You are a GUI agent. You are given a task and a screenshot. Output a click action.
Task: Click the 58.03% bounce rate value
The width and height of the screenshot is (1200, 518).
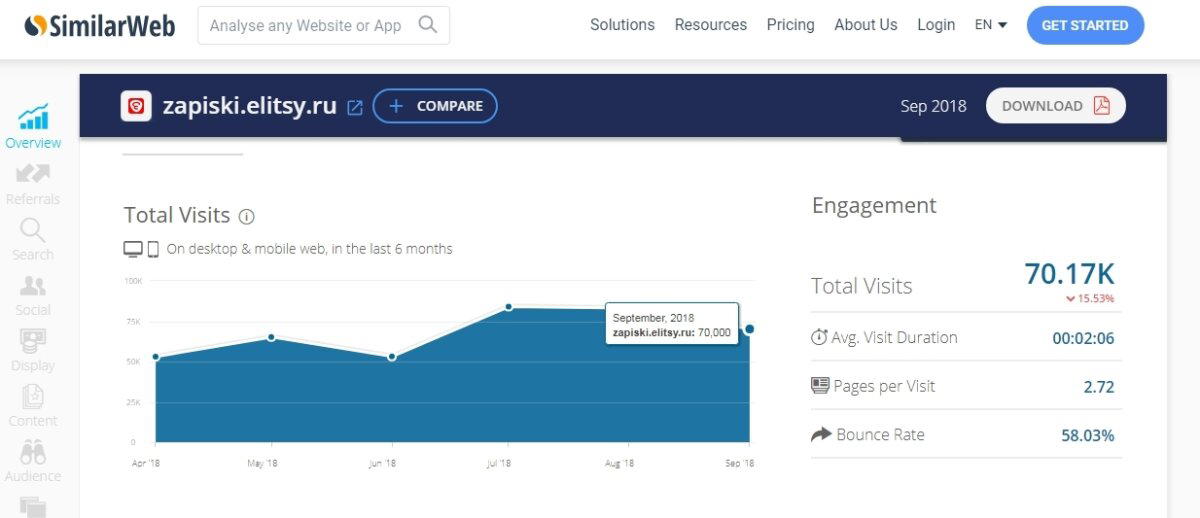[1088, 435]
